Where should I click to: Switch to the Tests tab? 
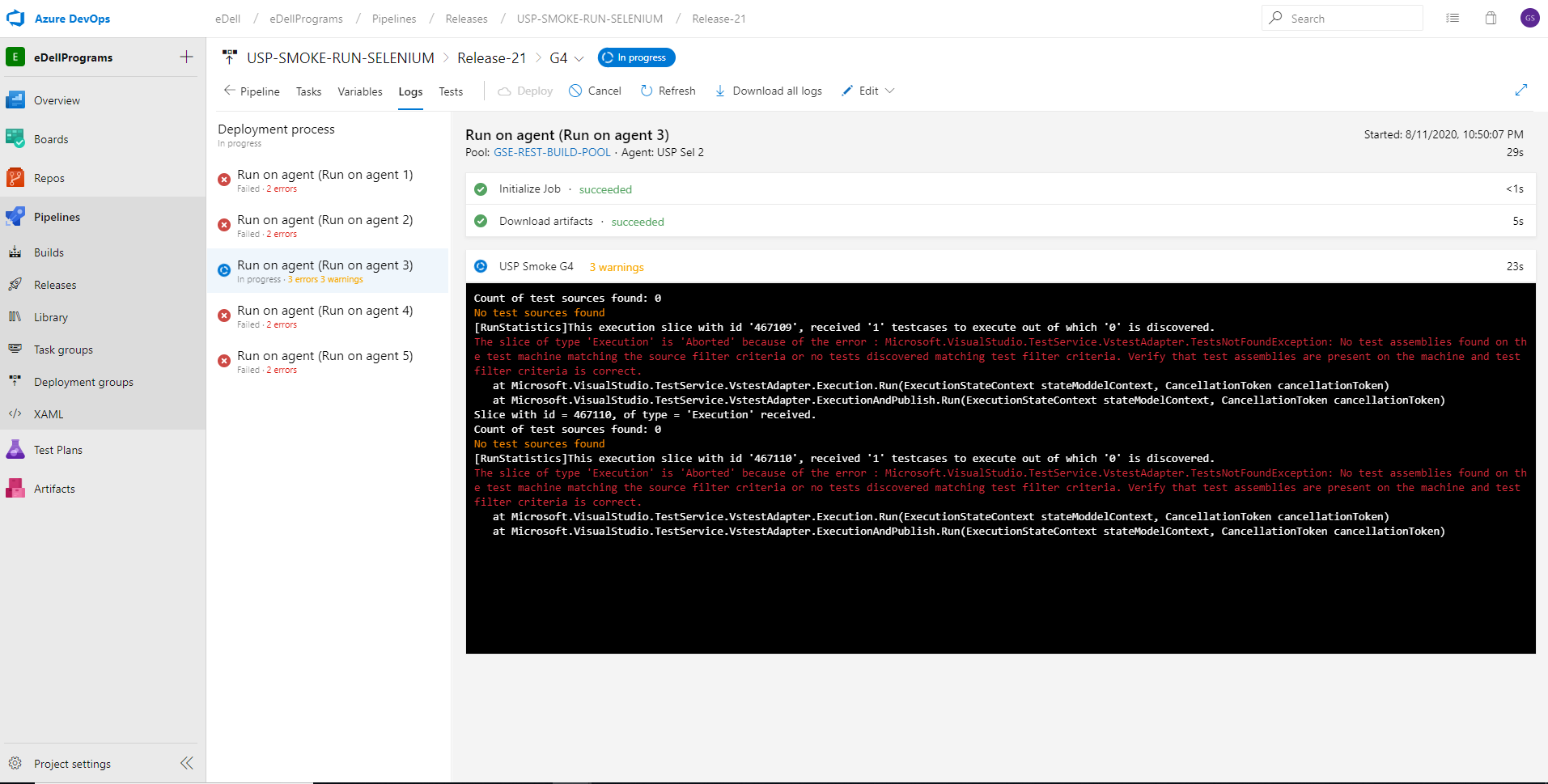[451, 91]
